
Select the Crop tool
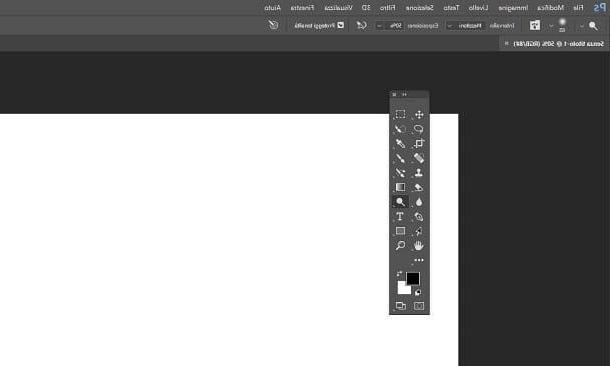coord(419,144)
